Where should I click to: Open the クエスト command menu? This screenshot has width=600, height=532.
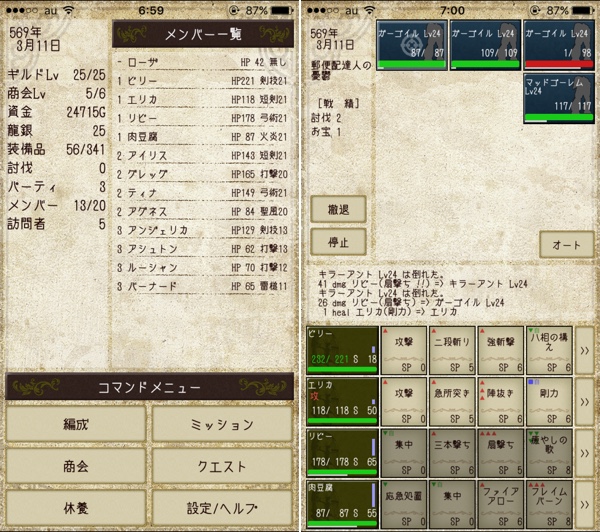[x=222, y=466]
